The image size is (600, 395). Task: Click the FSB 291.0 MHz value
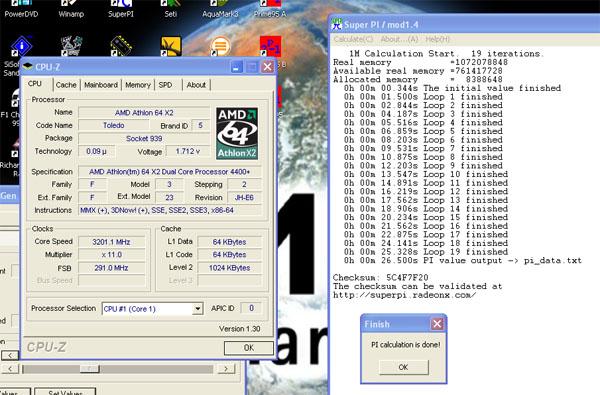111,268
